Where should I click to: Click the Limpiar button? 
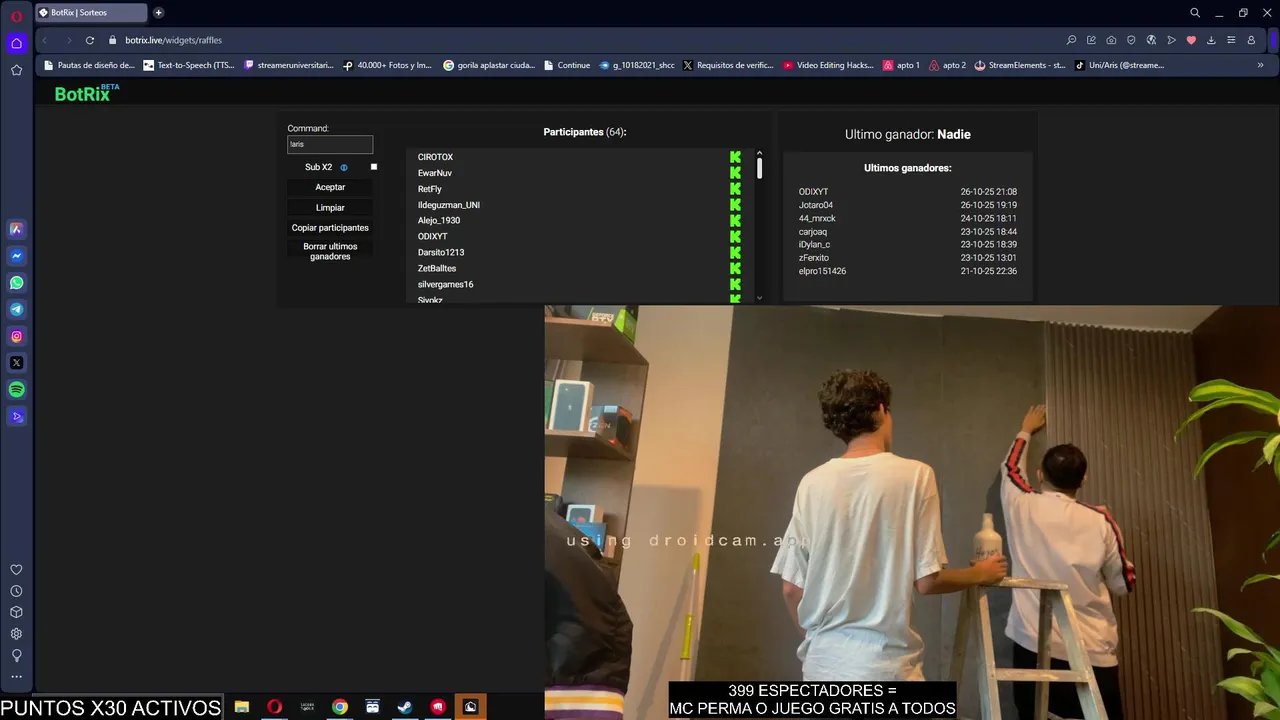click(x=330, y=208)
